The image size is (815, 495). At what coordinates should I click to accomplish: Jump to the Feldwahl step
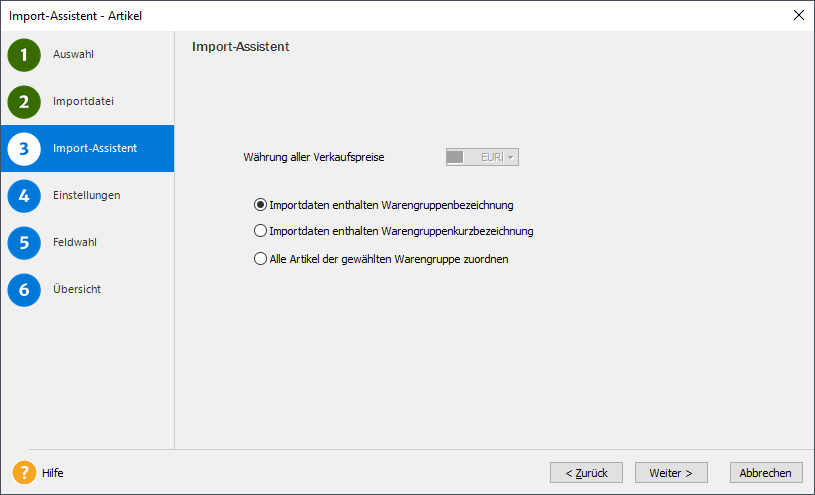75,242
